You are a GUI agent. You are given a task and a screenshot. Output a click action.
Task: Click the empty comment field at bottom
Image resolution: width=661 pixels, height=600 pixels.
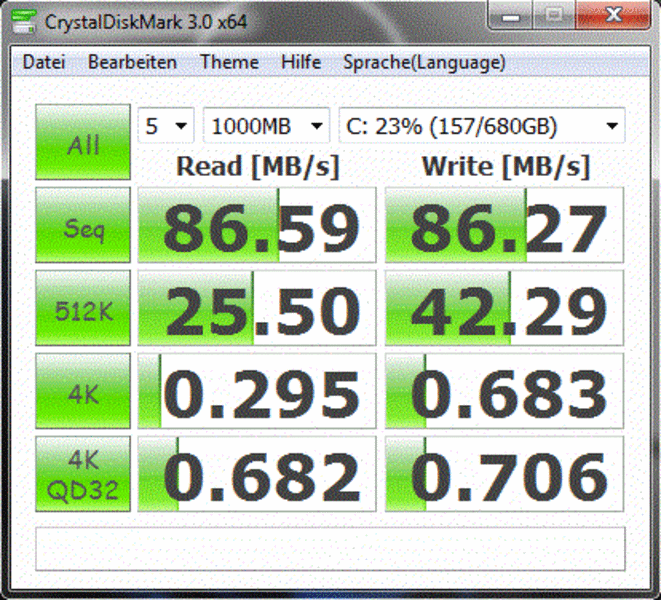[330, 549]
